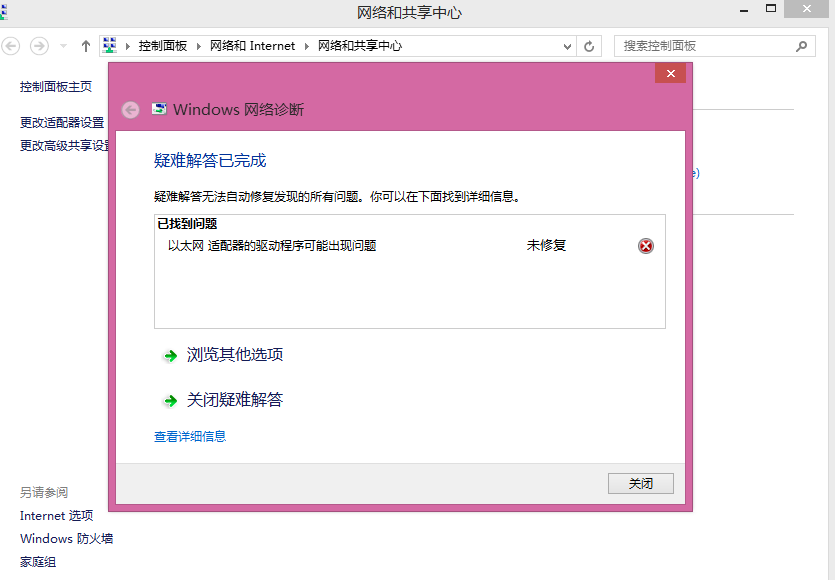Expand the chevron after 网络和 Internet
This screenshot has height=580, width=835.
coord(307,46)
